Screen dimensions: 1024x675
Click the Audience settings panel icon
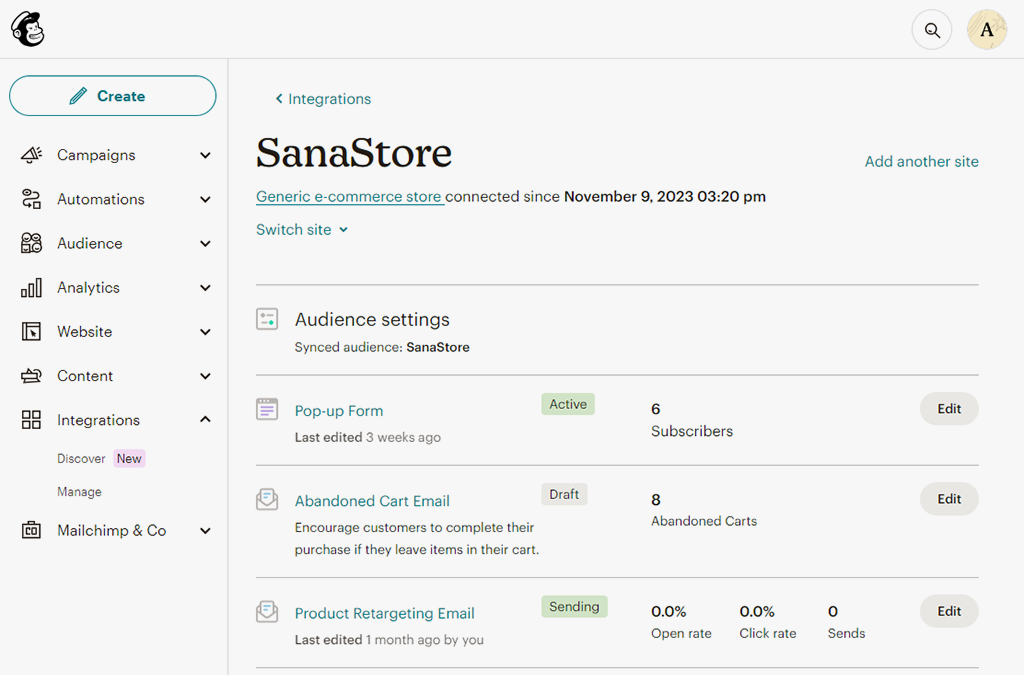pyautogui.click(x=267, y=318)
